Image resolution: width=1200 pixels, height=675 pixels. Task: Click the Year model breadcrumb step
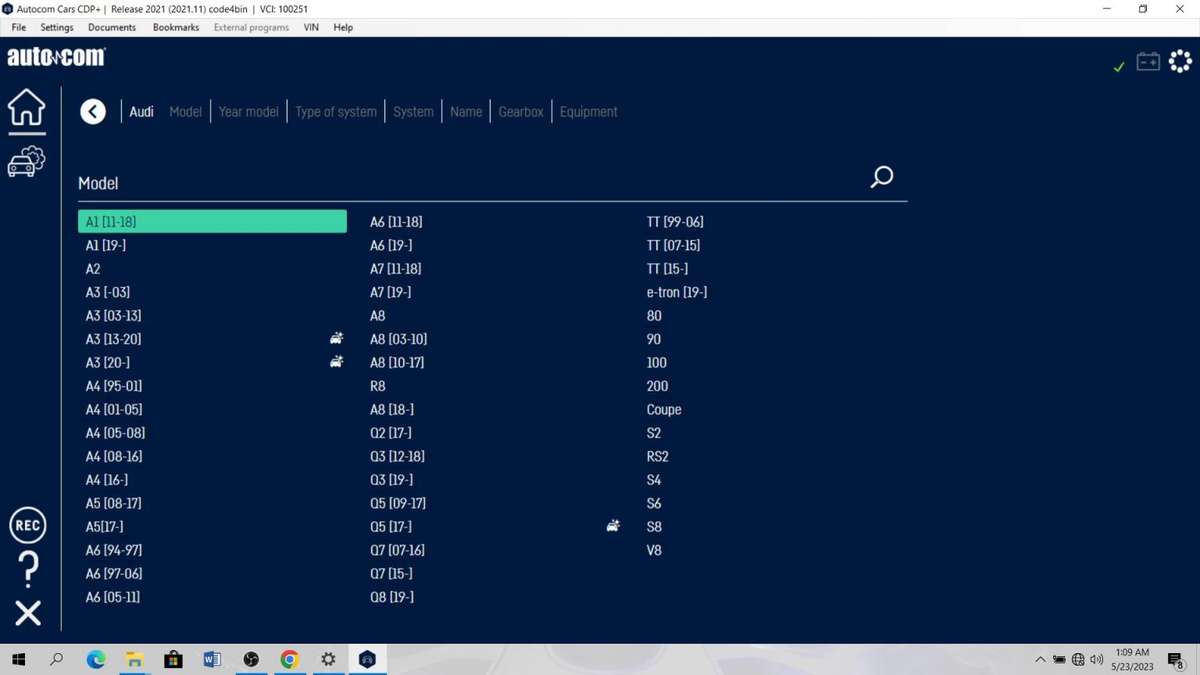pos(248,112)
